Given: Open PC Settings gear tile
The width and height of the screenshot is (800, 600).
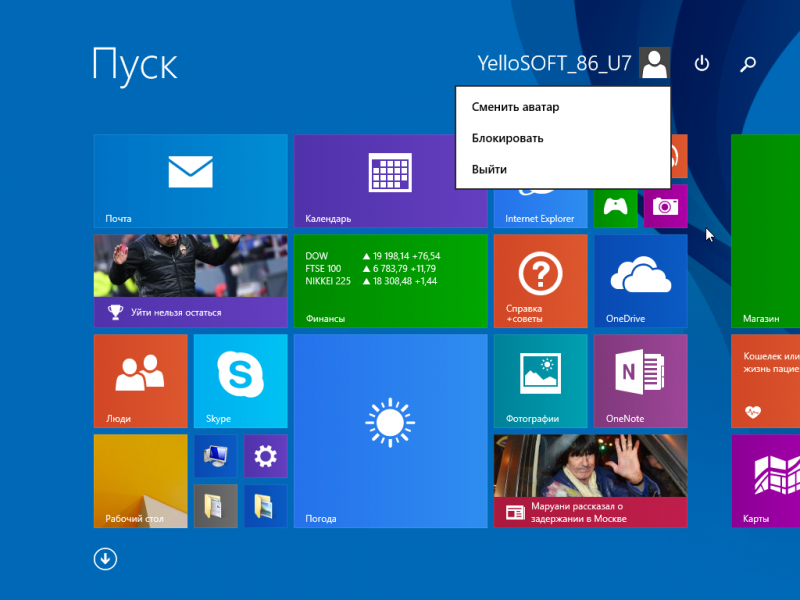Looking at the screenshot, I should (x=265, y=456).
